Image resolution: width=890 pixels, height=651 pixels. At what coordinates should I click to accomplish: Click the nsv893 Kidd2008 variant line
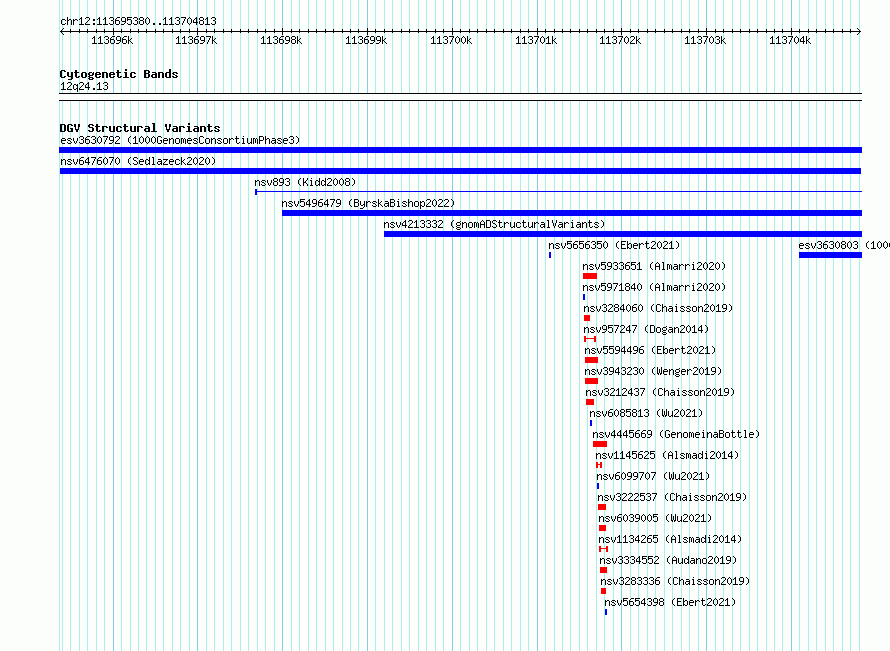(559, 192)
